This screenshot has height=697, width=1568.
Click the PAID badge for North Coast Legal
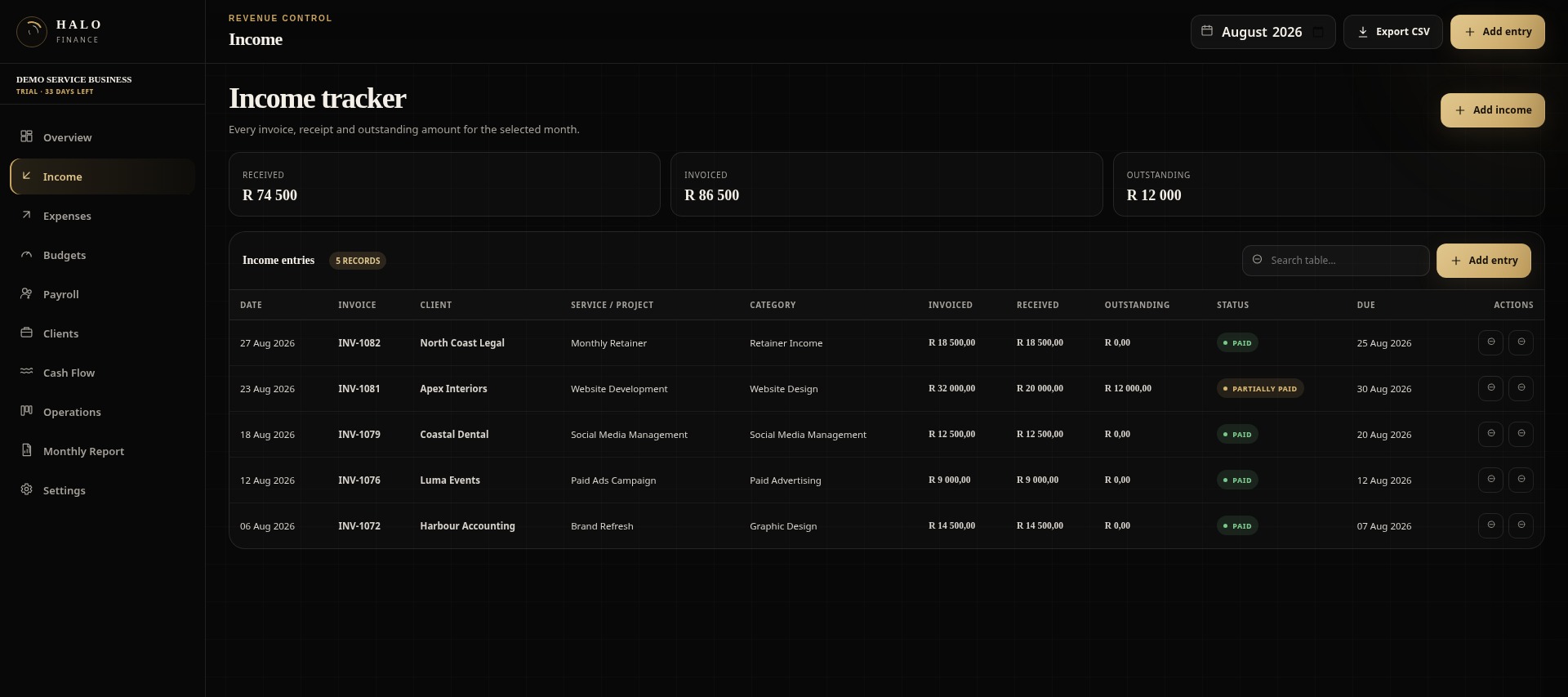pos(1237,342)
